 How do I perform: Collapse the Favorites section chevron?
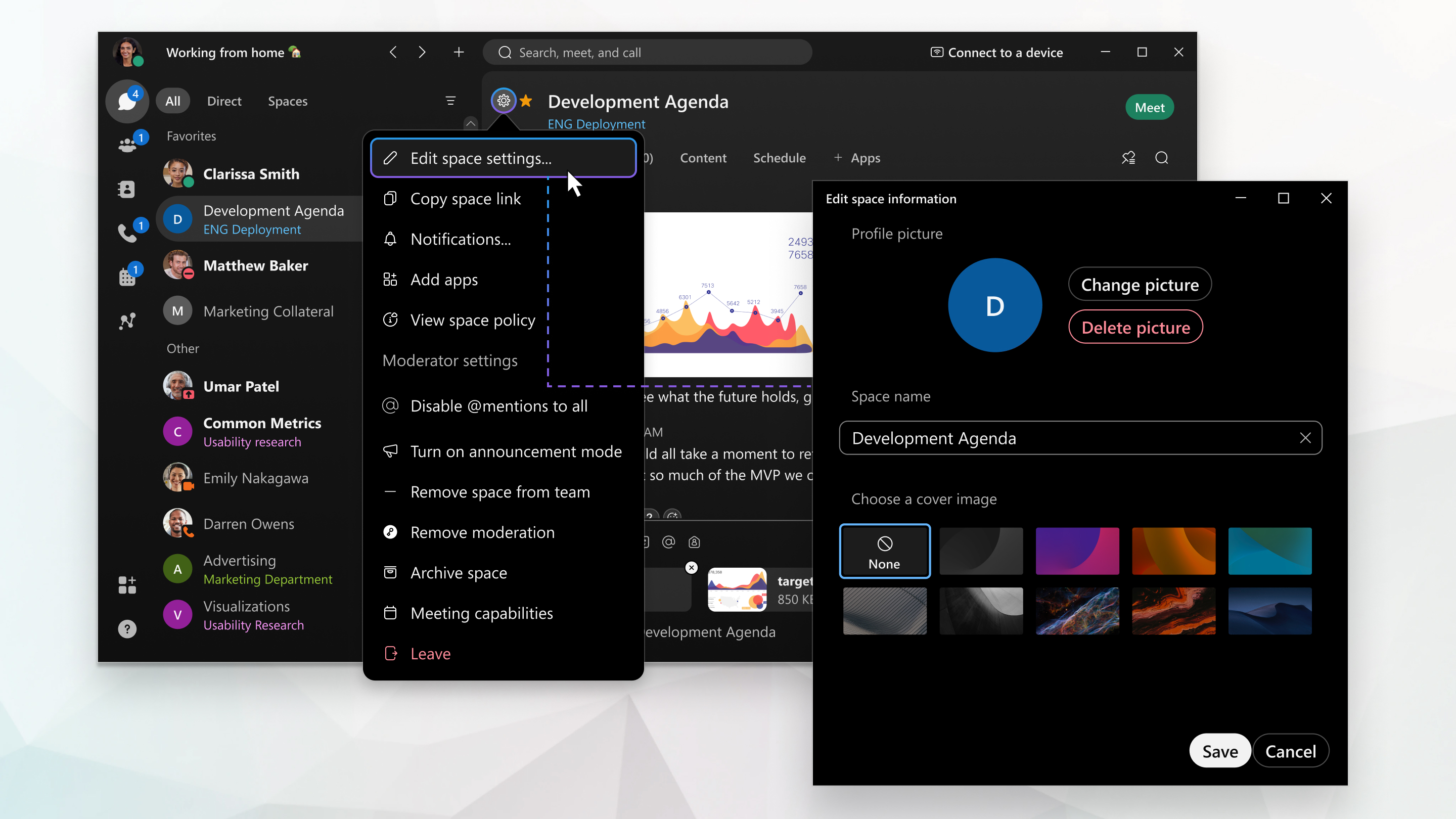[x=470, y=123]
